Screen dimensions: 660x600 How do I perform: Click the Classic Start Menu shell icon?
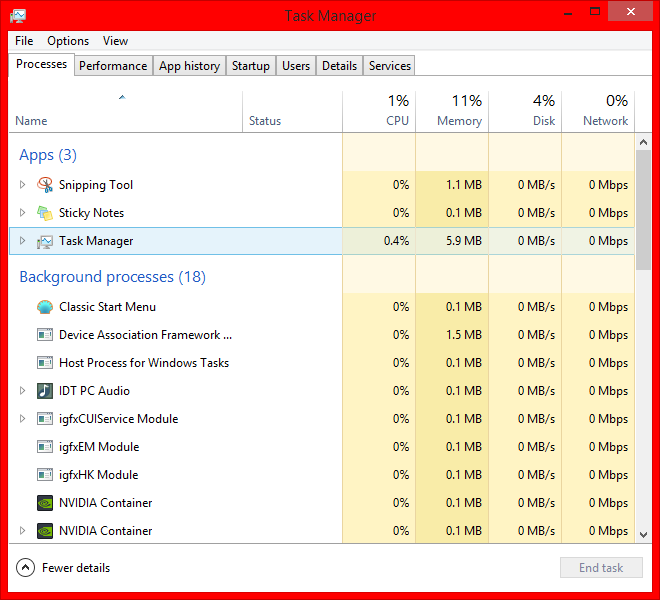click(45, 307)
